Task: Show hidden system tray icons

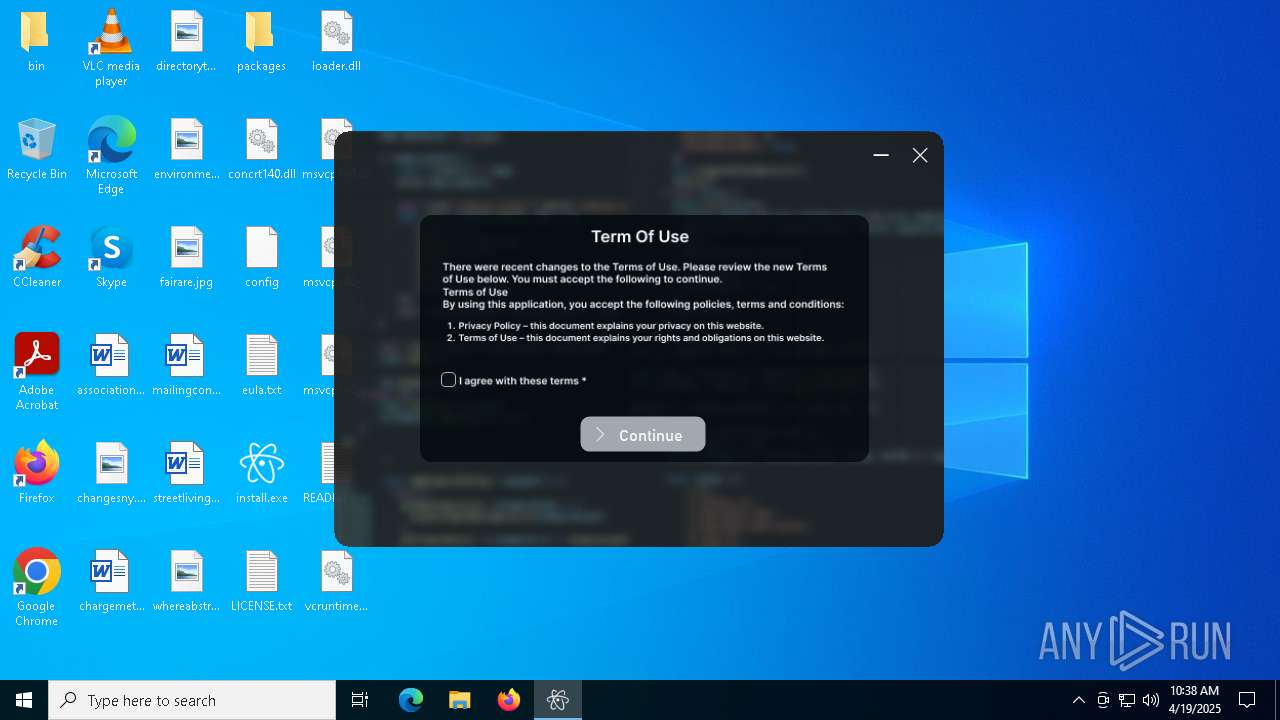Action: tap(1078, 700)
